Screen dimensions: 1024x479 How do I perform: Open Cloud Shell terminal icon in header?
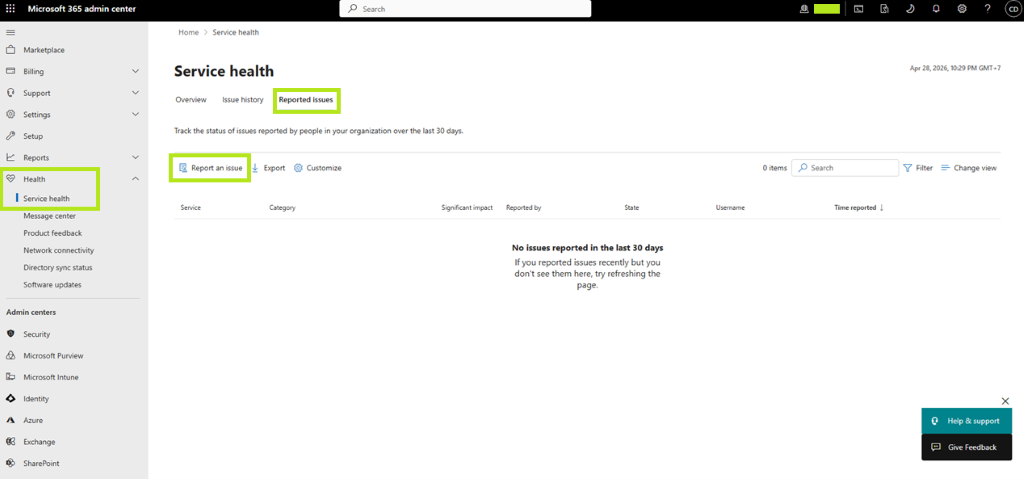[859, 8]
